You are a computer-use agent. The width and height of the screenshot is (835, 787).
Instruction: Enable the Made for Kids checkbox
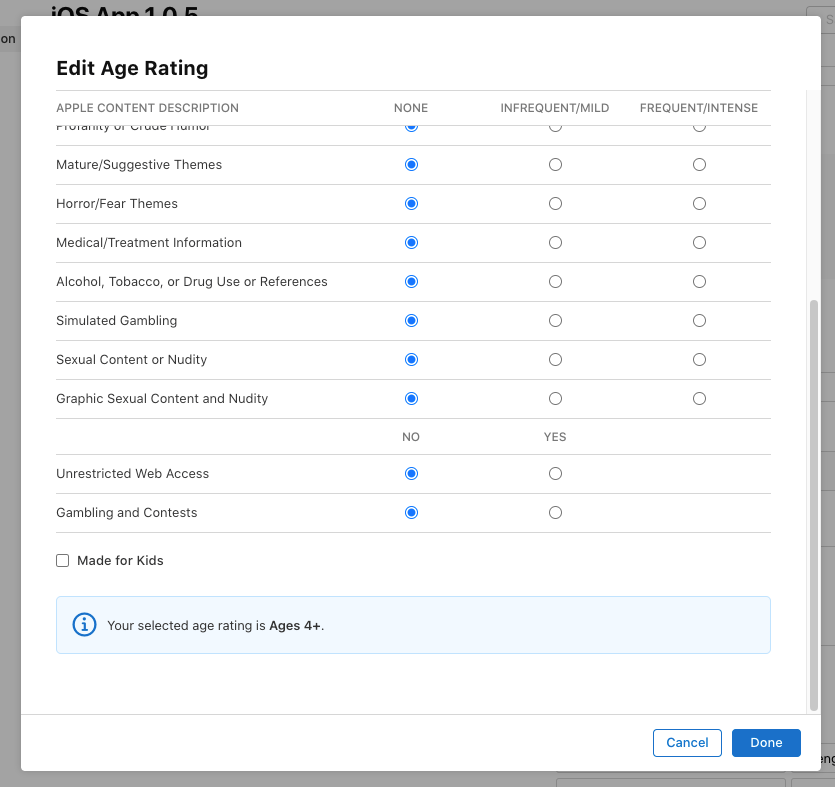tap(63, 561)
